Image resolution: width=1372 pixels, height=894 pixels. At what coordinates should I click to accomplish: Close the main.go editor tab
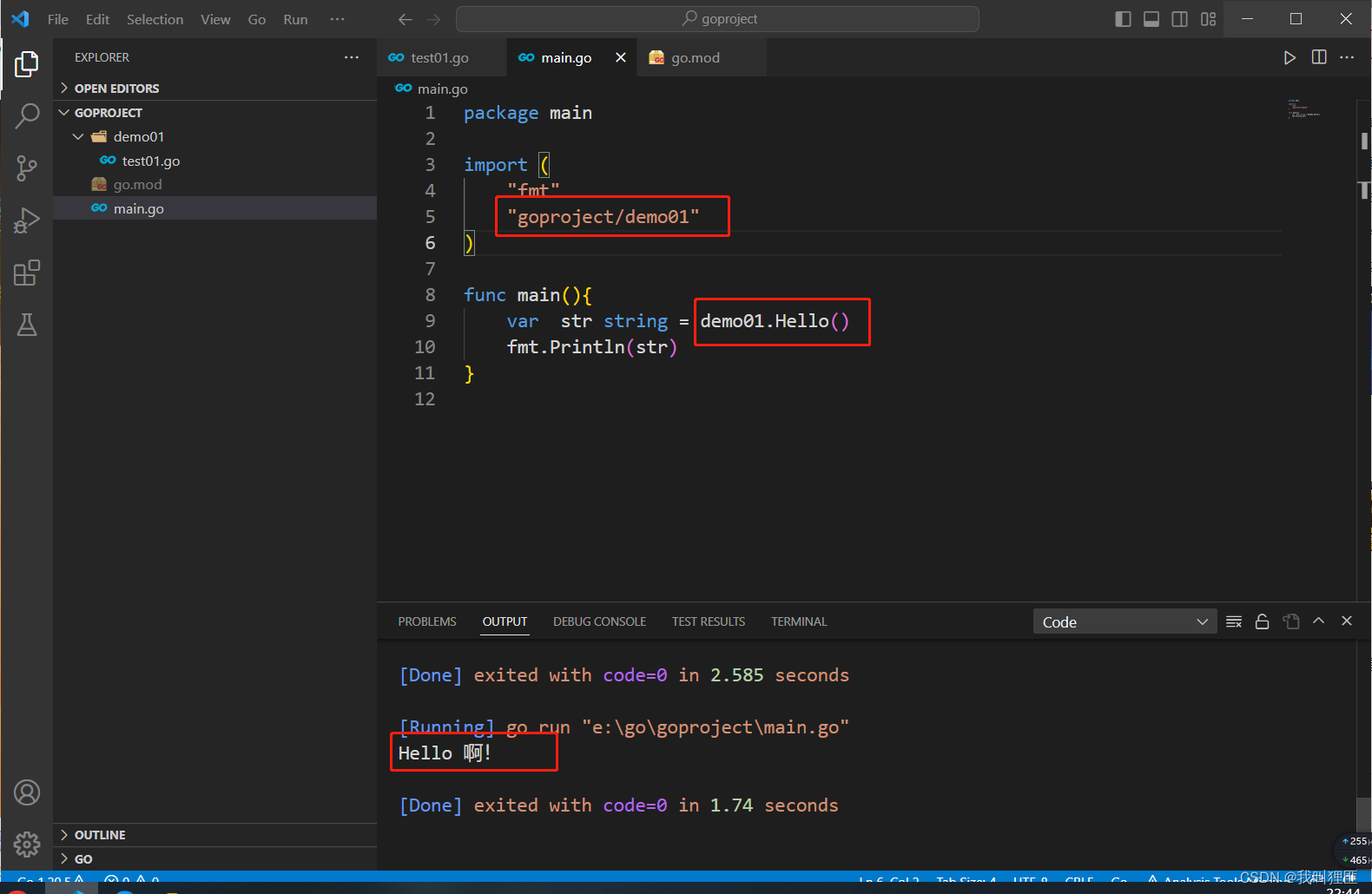(621, 57)
